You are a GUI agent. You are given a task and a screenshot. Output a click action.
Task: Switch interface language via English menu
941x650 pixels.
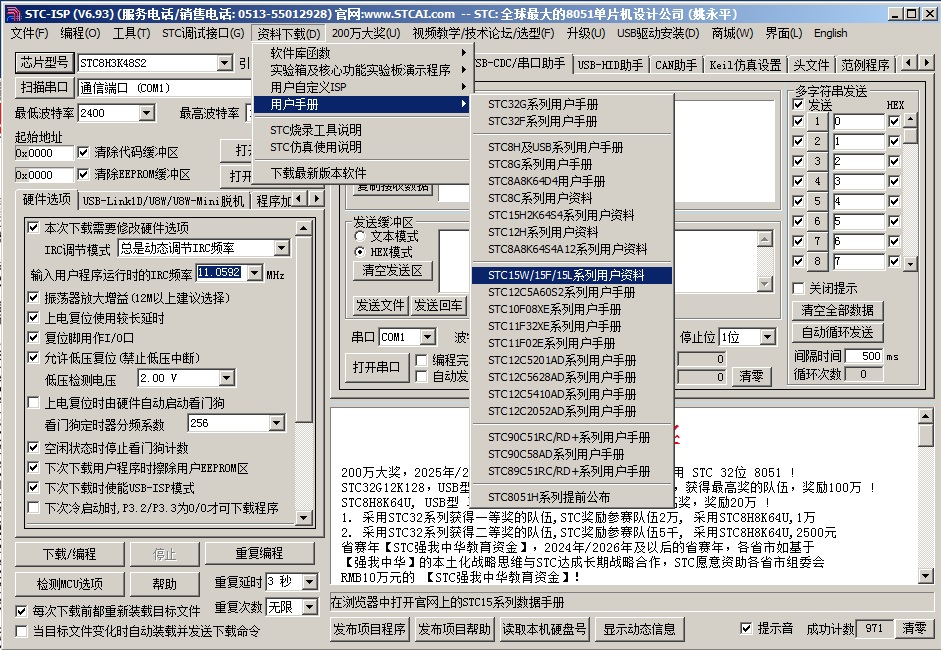830,34
